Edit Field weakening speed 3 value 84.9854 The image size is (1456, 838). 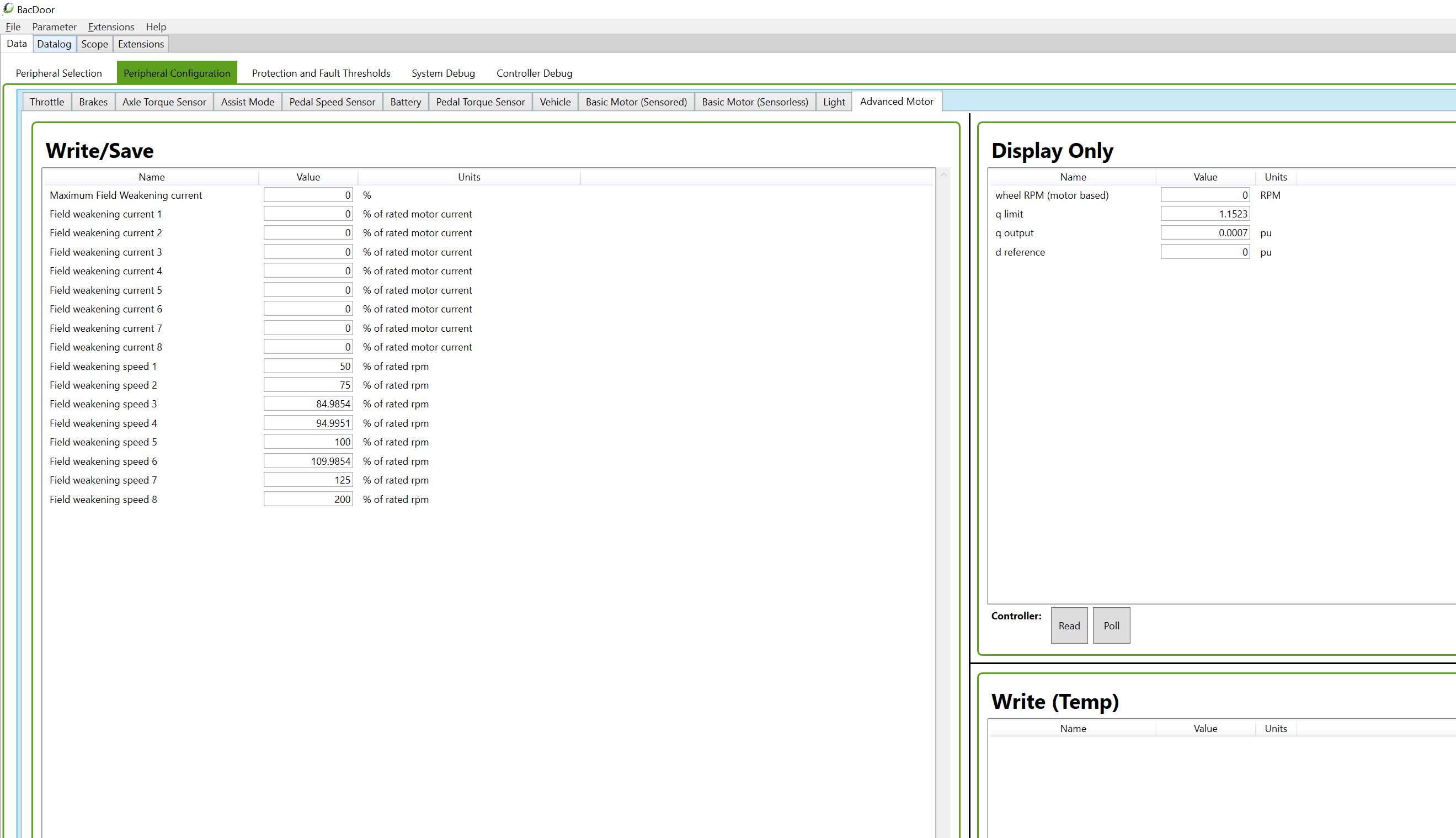tap(308, 404)
